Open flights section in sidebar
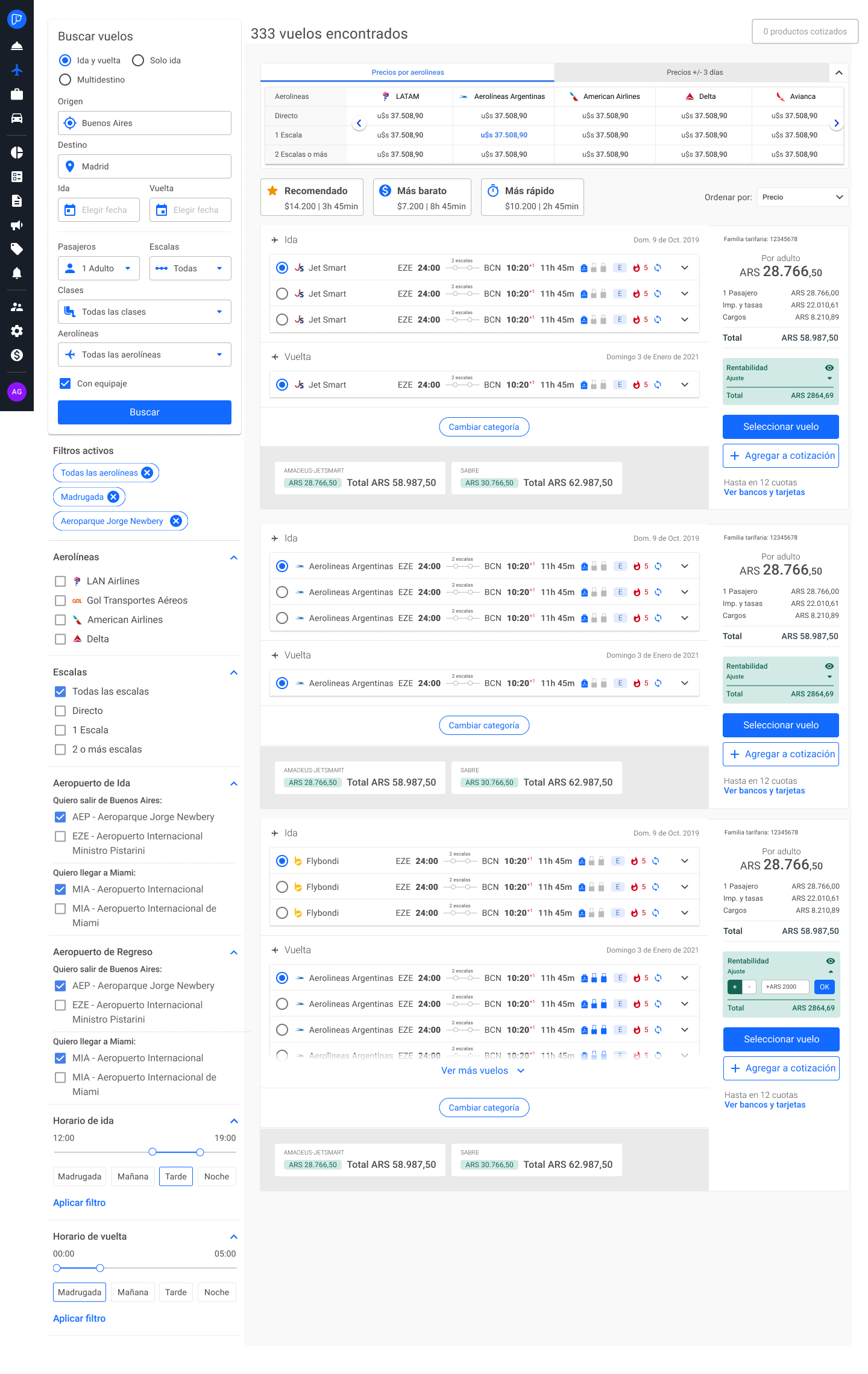868x1374 pixels. (17, 70)
